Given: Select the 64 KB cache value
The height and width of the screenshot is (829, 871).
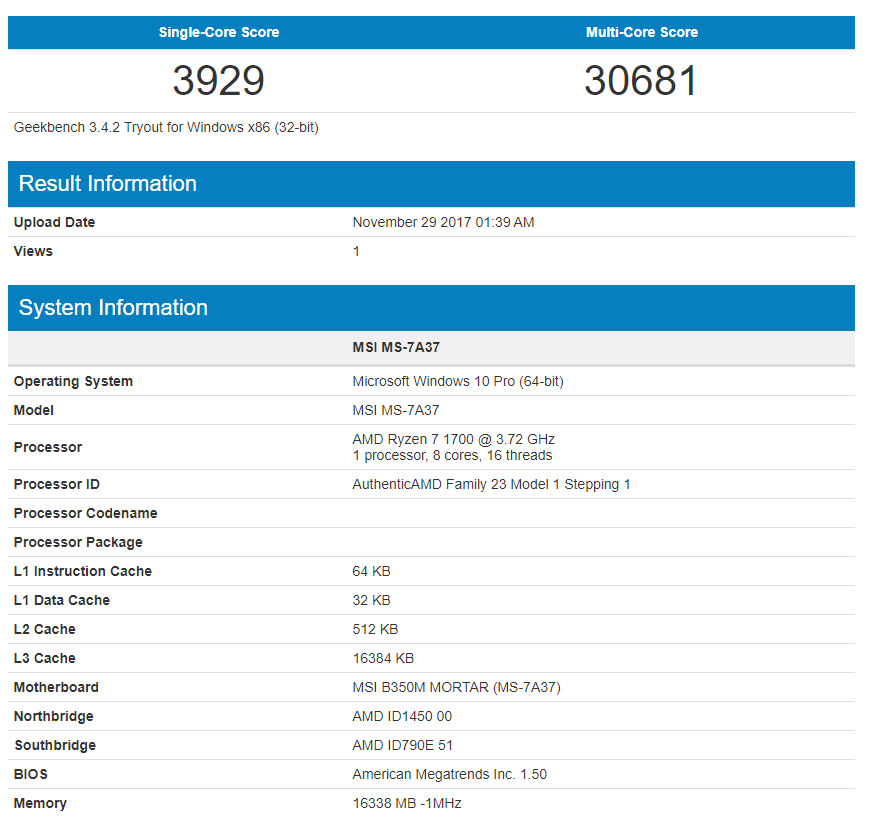Looking at the screenshot, I should (x=371, y=571).
